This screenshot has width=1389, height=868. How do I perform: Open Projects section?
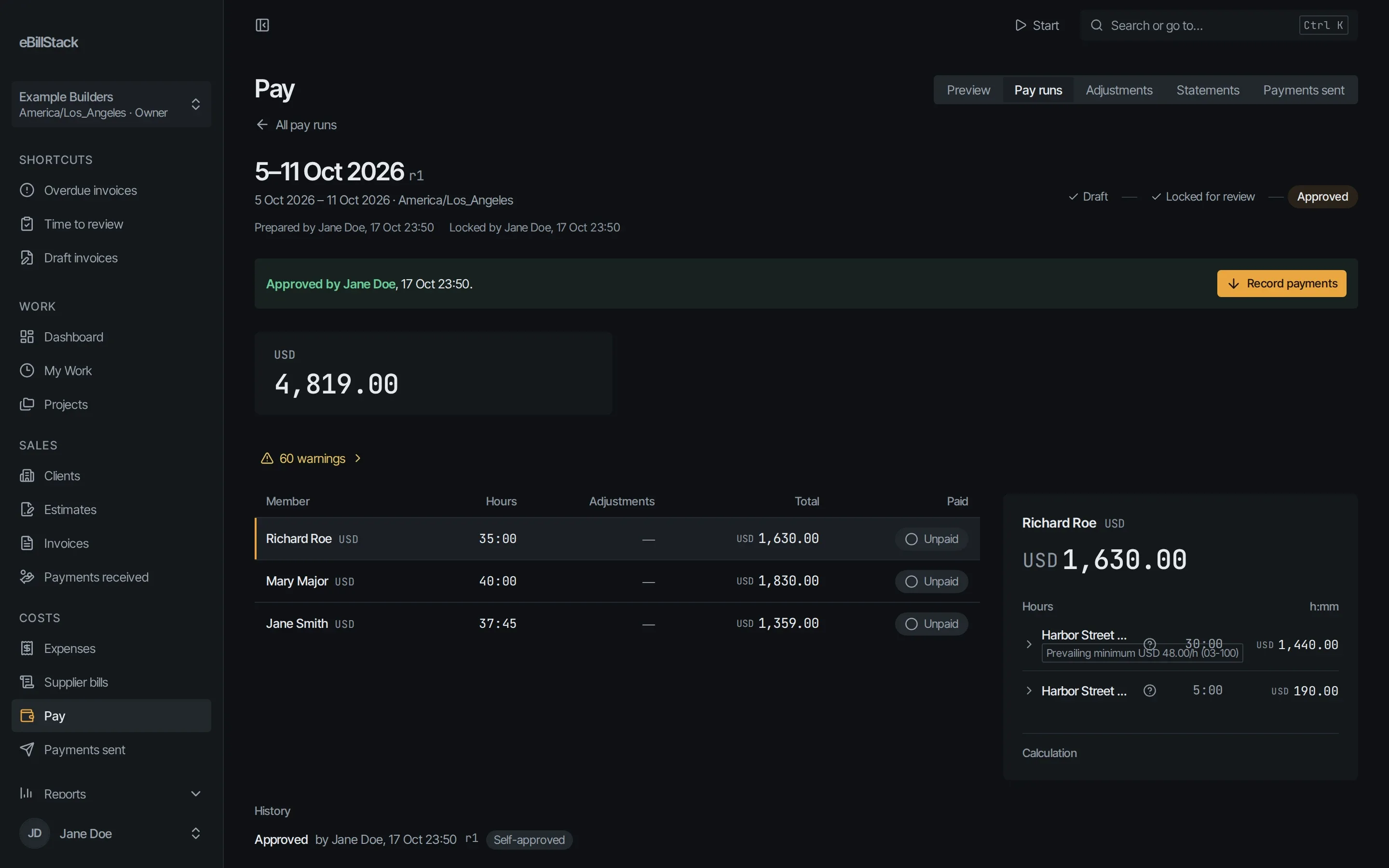[x=111, y=405]
